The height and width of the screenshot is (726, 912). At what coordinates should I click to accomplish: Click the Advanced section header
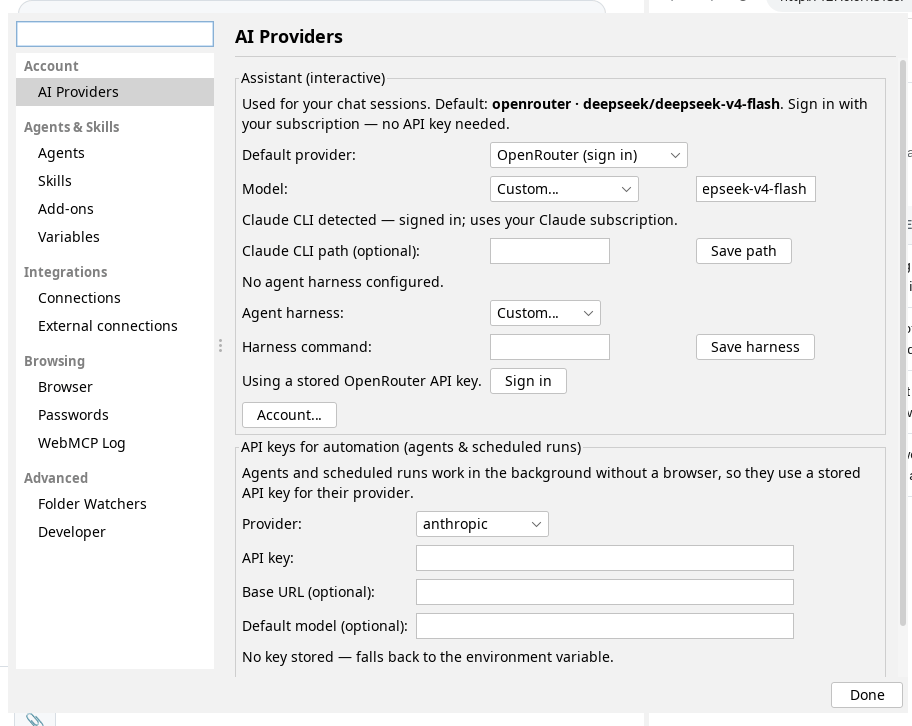[x=56, y=478]
